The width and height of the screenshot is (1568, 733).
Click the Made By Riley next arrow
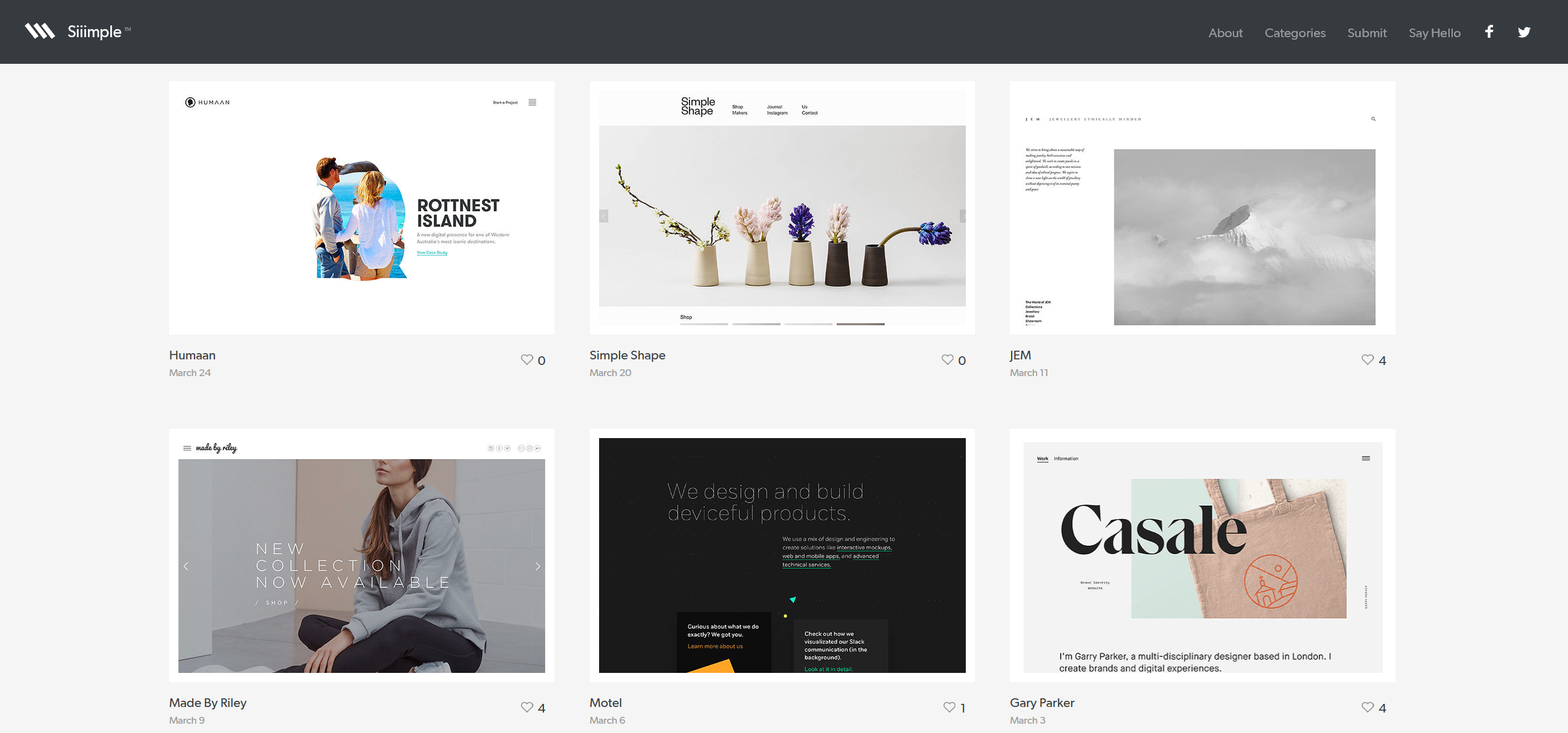538,566
